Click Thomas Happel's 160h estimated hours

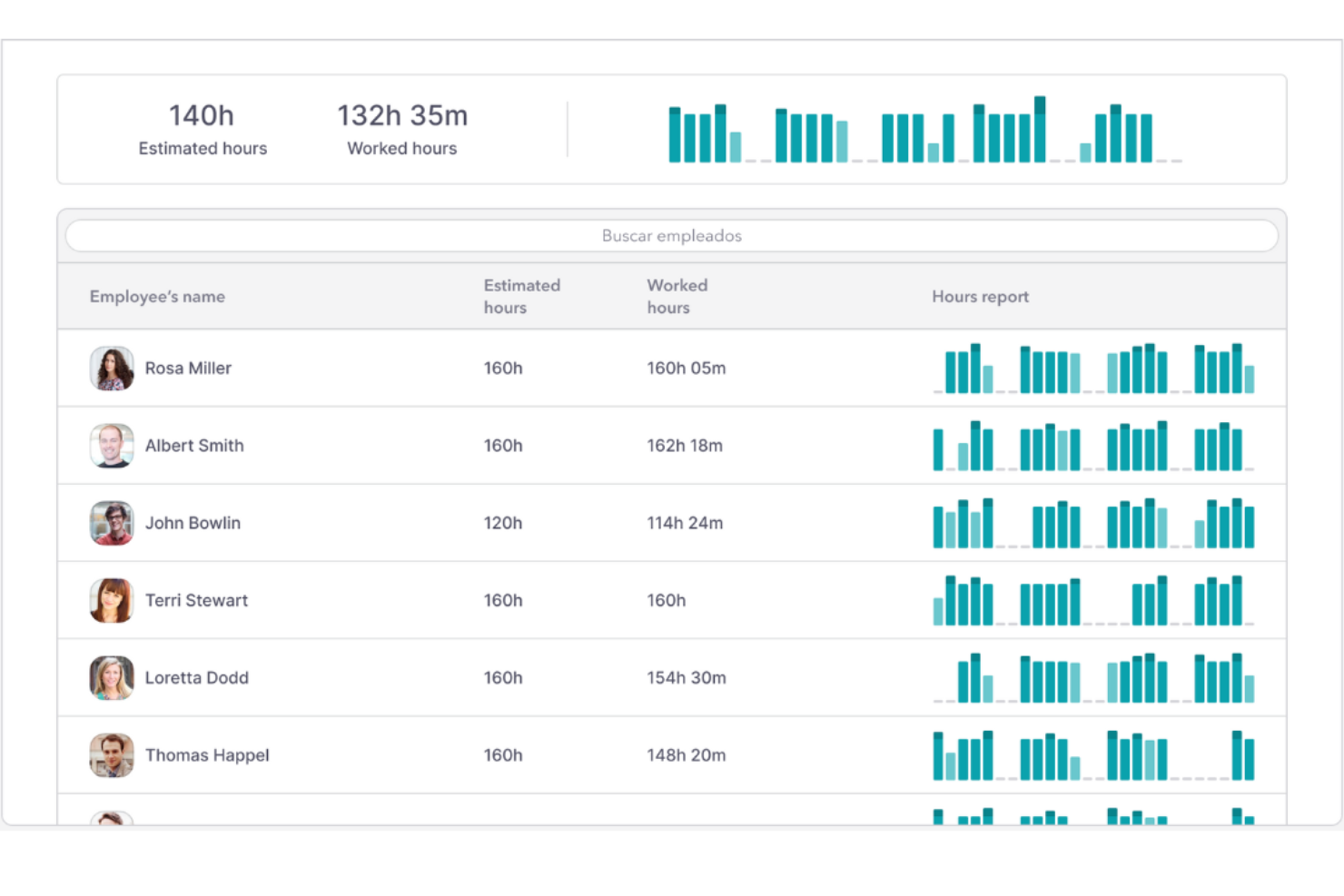point(503,755)
